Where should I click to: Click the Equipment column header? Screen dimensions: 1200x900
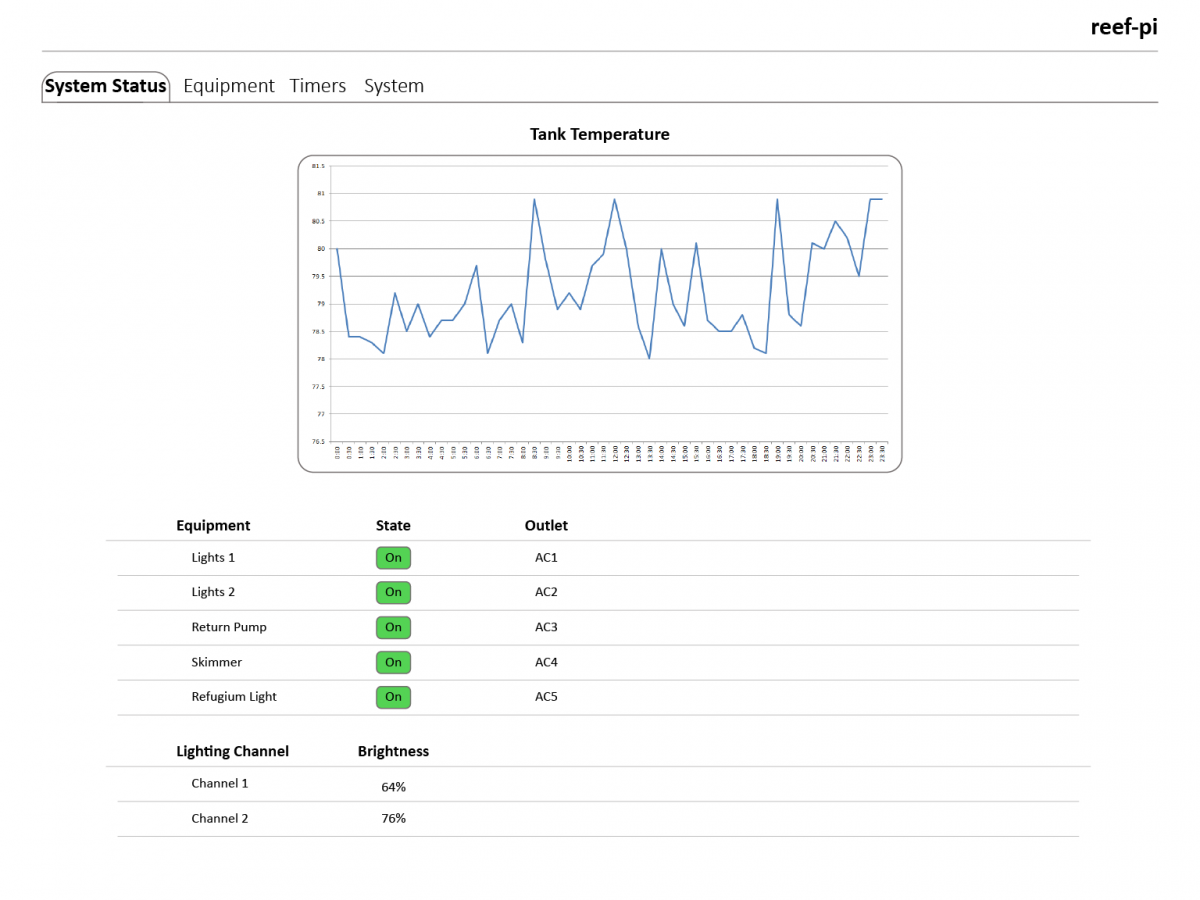coord(213,526)
